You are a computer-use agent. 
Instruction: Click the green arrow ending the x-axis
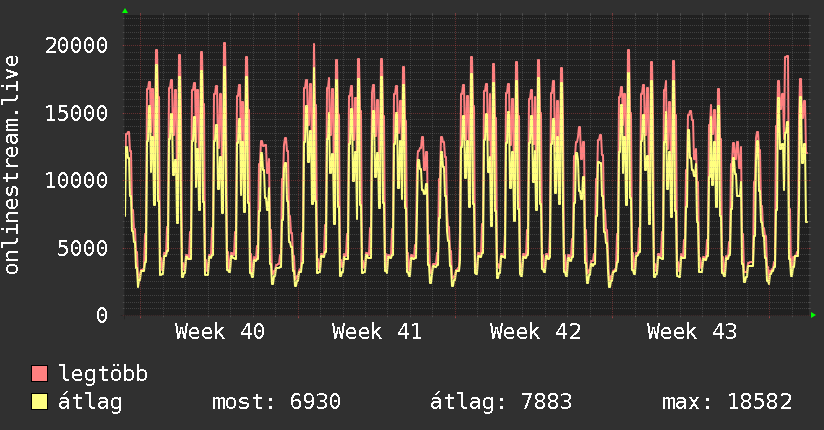(815, 315)
